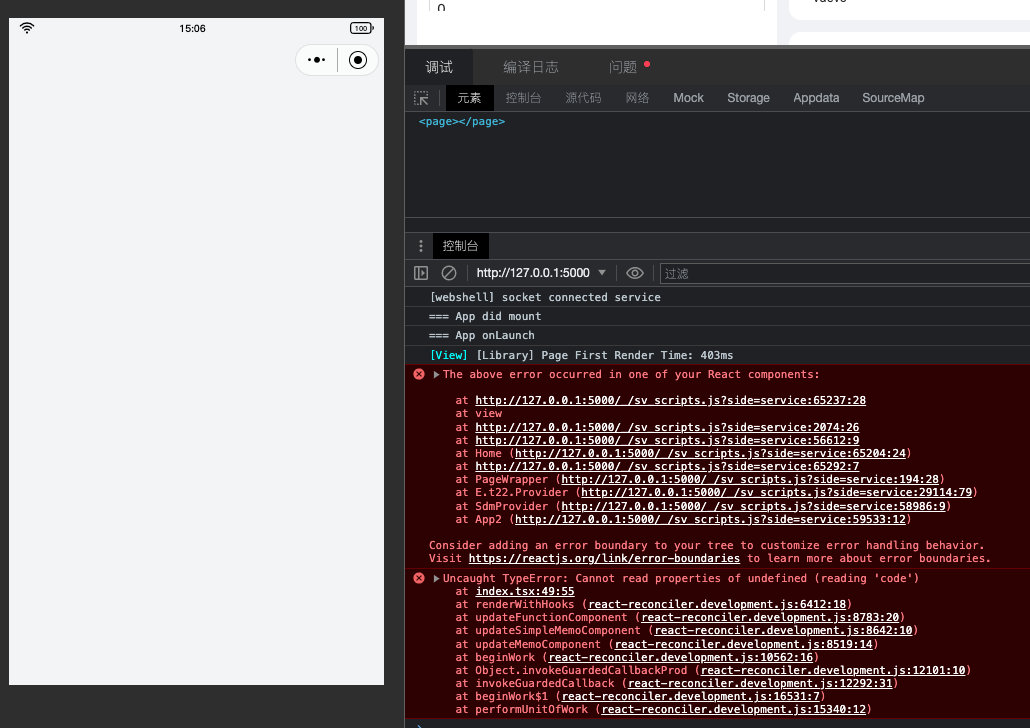Open the console drawer kebab menu
Viewport: 1030px width, 728px height.
(420, 246)
